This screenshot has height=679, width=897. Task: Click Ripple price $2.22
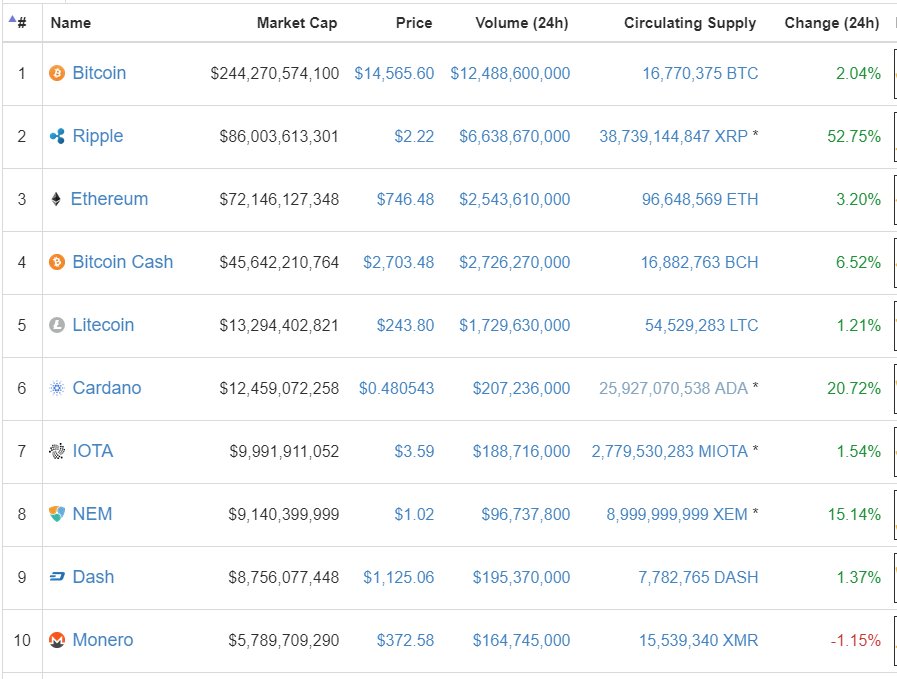414,136
